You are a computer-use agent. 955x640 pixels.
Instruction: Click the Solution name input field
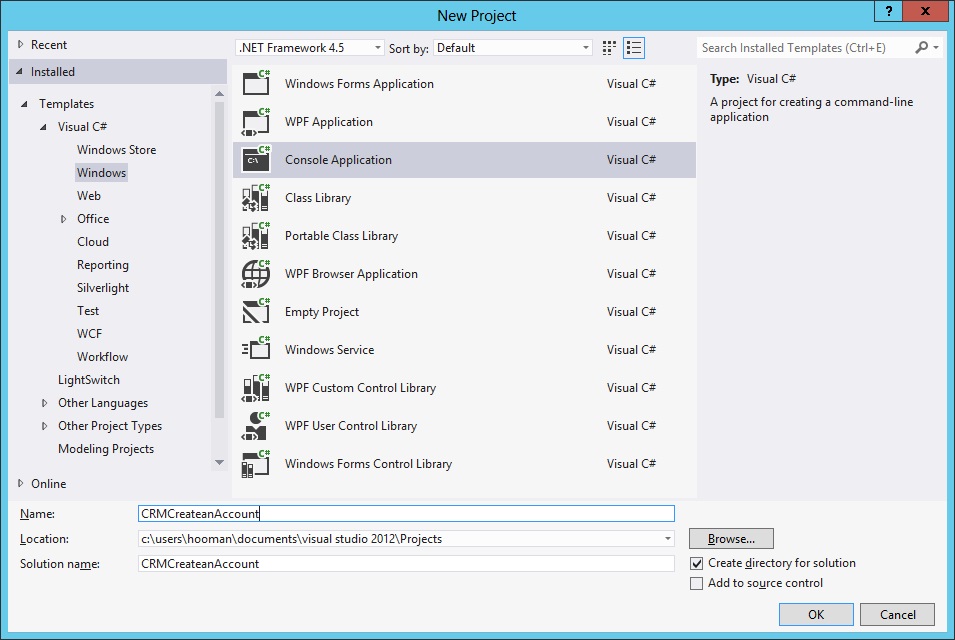click(x=406, y=564)
